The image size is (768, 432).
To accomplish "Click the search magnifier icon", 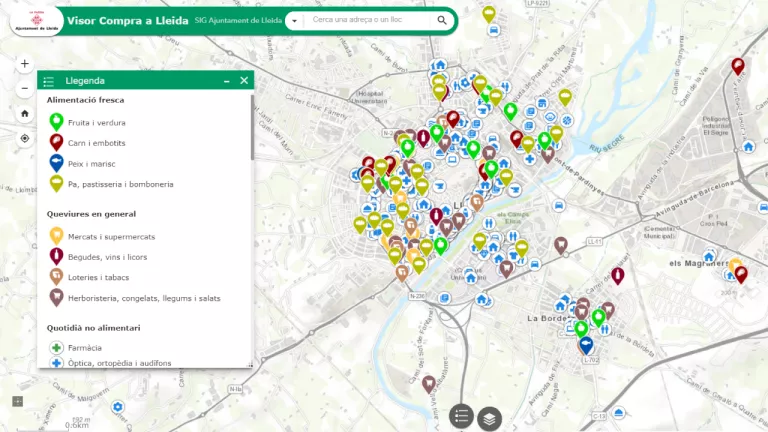I will [442, 20].
